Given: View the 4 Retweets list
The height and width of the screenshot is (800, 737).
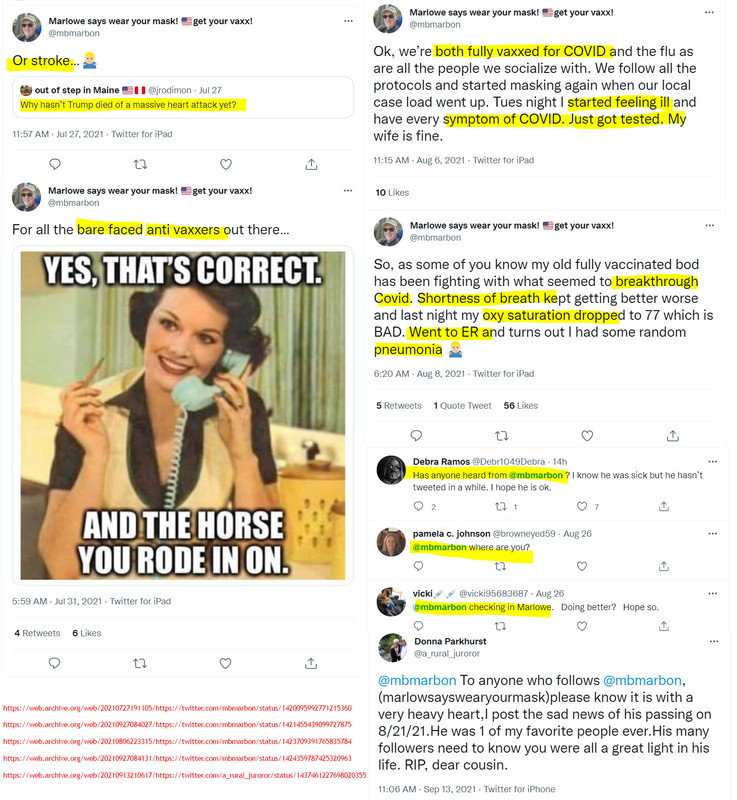Looking at the screenshot, I should tap(37, 633).
